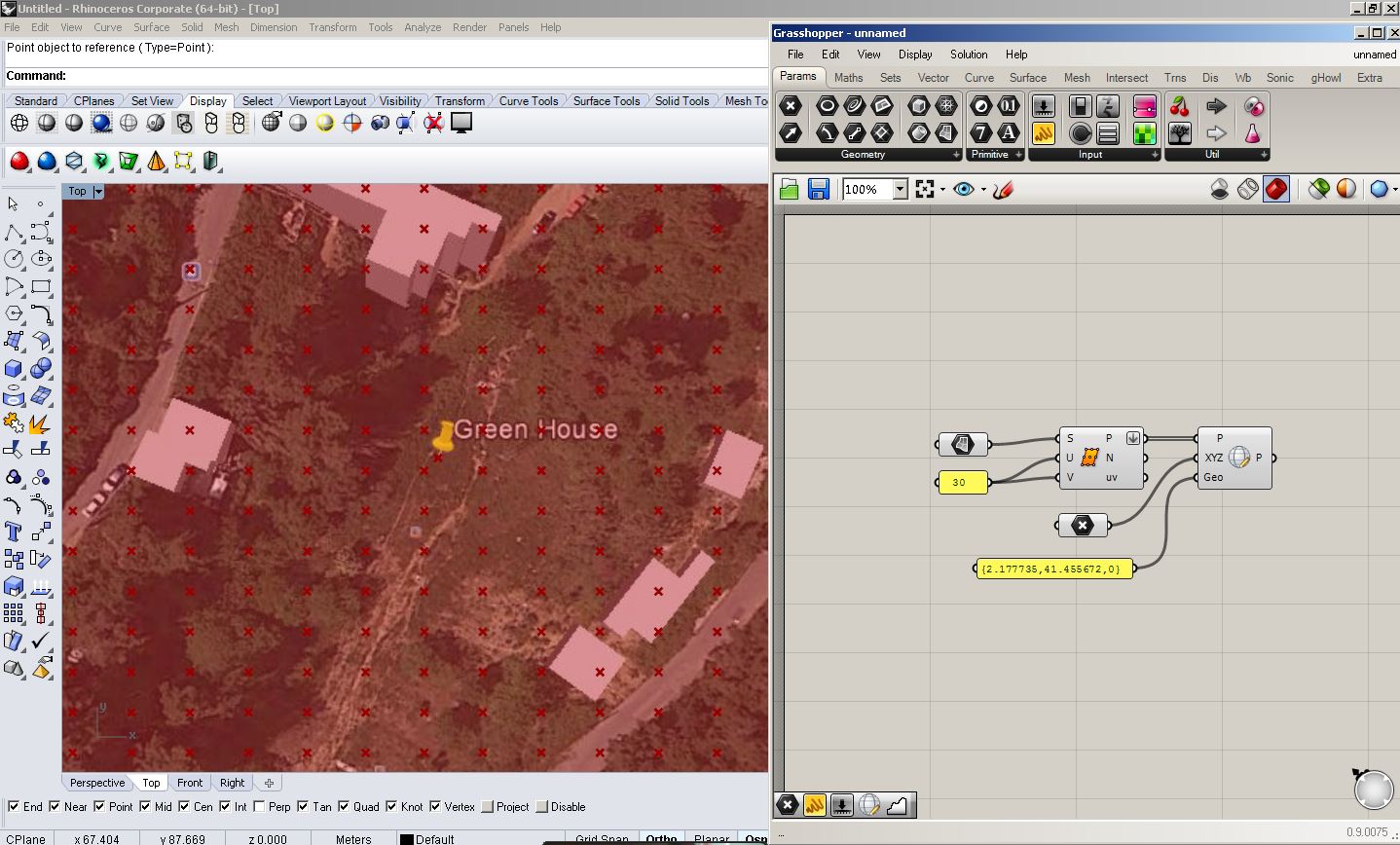The width and height of the screenshot is (1400, 845).
Task: Select the red shaded preview mode icon
Action: coord(1275,189)
